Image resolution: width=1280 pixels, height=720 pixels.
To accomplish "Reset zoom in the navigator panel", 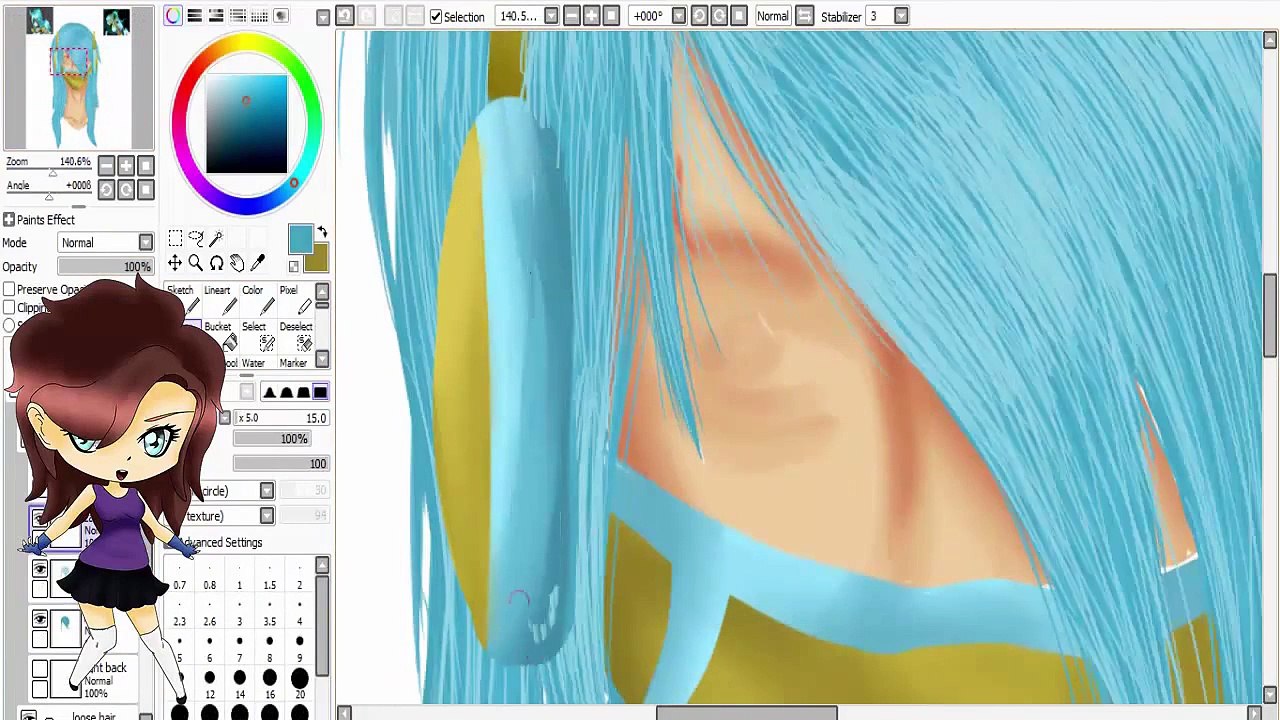I will 146,165.
